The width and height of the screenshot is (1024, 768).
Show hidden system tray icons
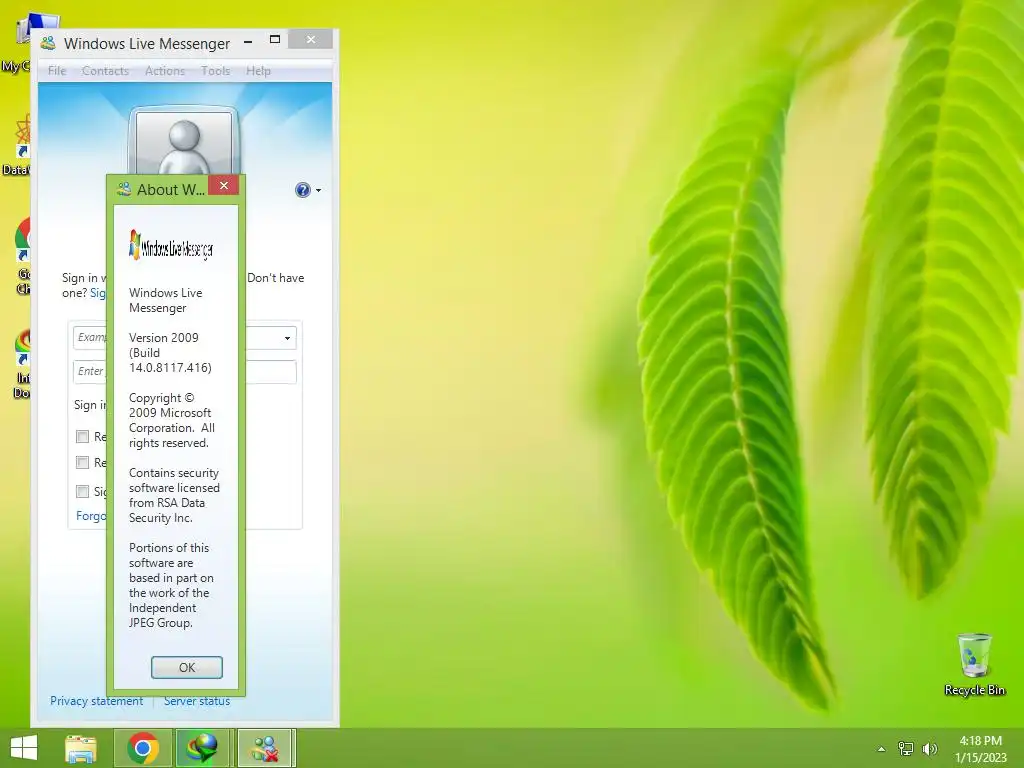(x=882, y=749)
